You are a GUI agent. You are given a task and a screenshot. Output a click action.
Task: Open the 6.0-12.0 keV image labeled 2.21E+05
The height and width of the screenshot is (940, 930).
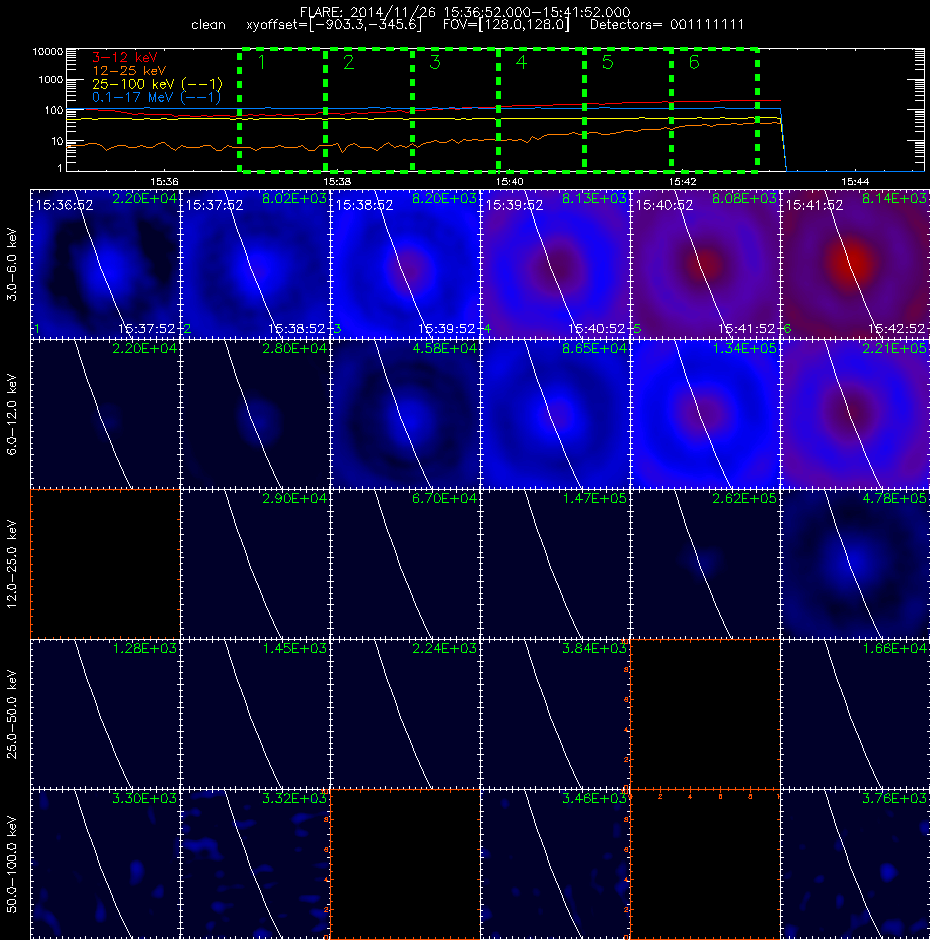(855, 414)
